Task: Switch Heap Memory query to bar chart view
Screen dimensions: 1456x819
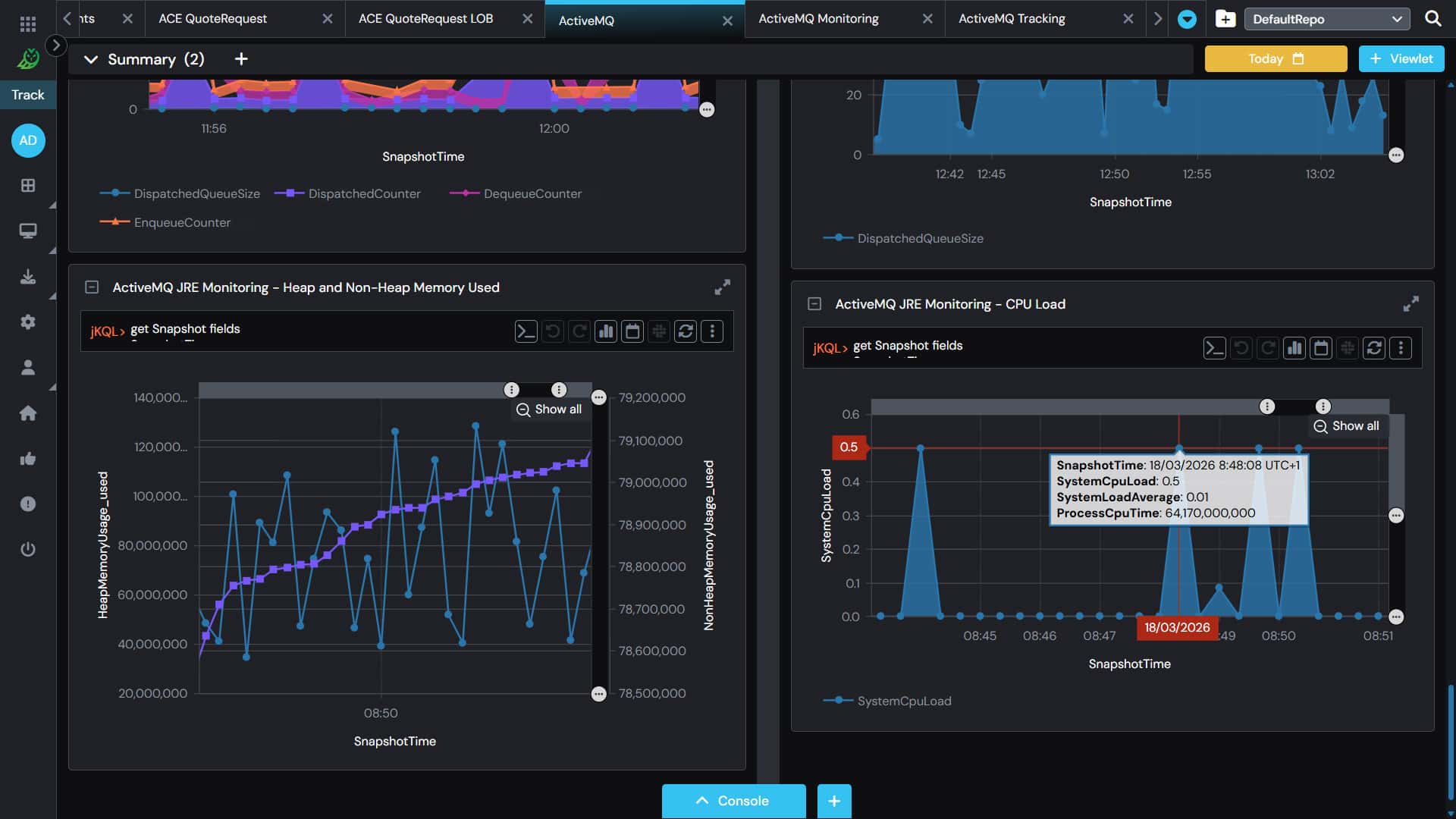Action: (606, 331)
